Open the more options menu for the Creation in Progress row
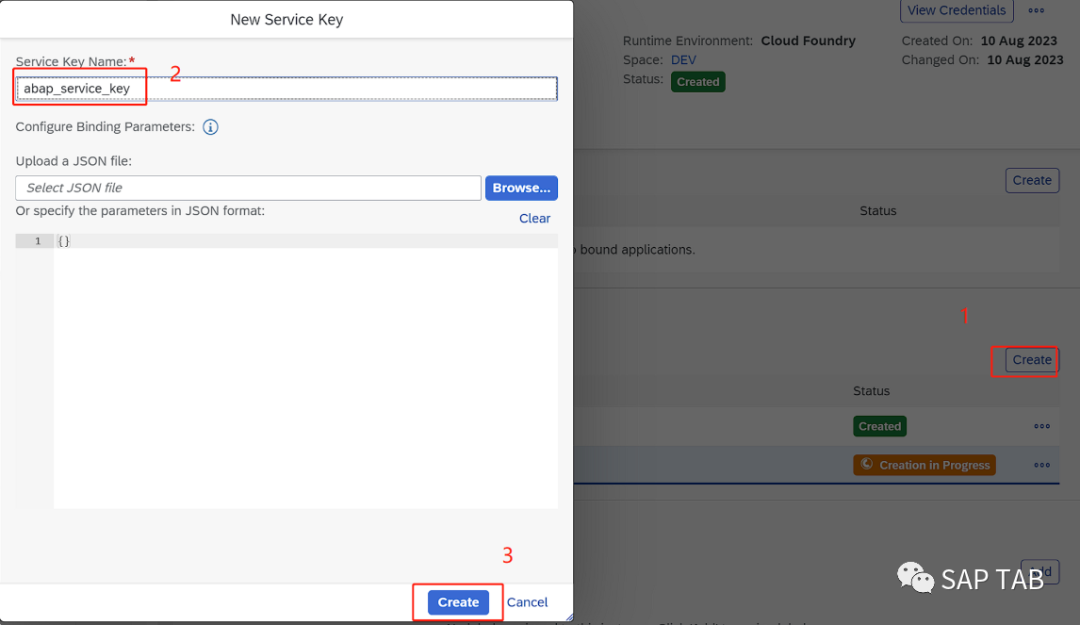This screenshot has height=625, width=1080. [x=1041, y=465]
